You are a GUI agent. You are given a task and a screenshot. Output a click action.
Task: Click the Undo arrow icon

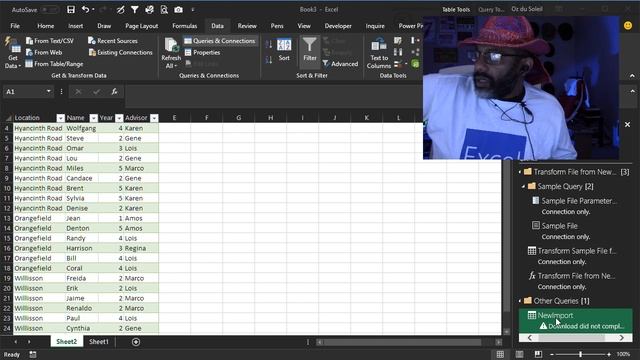(85, 9)
